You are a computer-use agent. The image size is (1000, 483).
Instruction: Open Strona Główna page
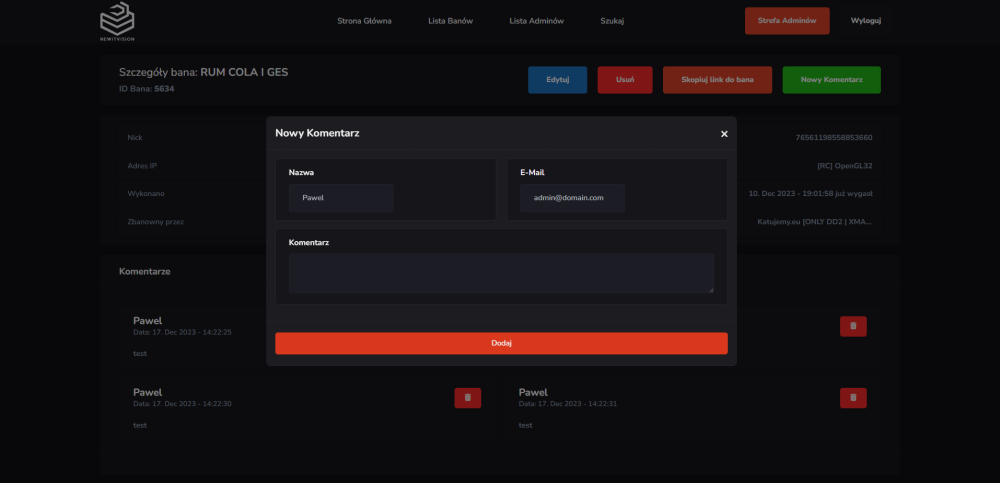(x=364, y=21)
